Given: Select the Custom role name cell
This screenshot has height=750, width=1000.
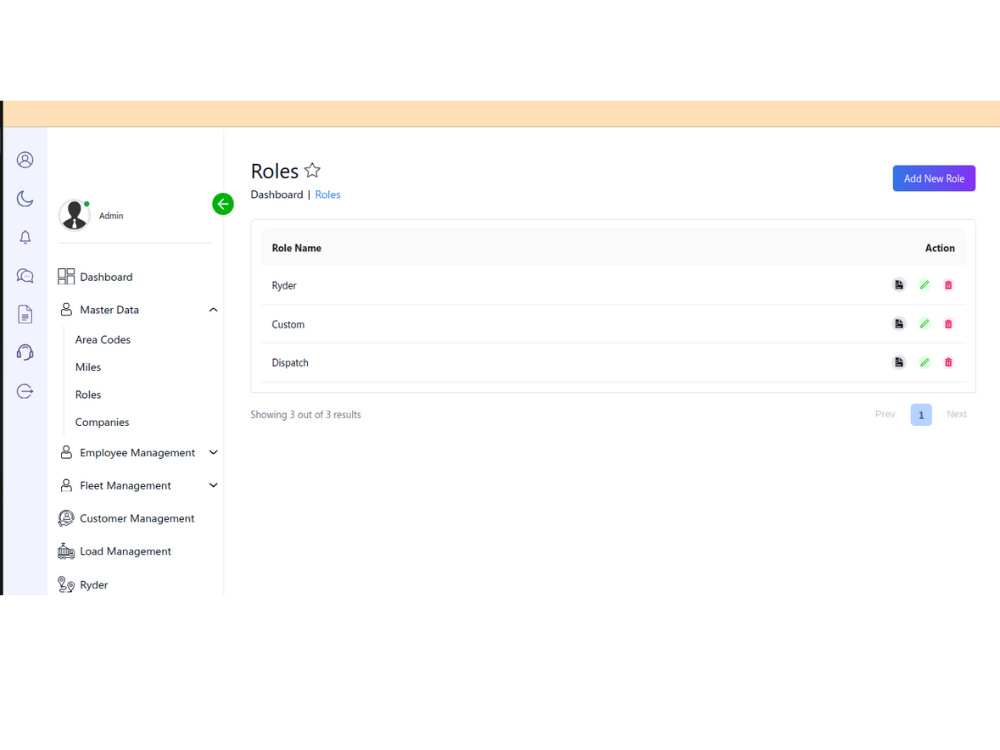Looking at the screenshot, I should click(288, 325).
